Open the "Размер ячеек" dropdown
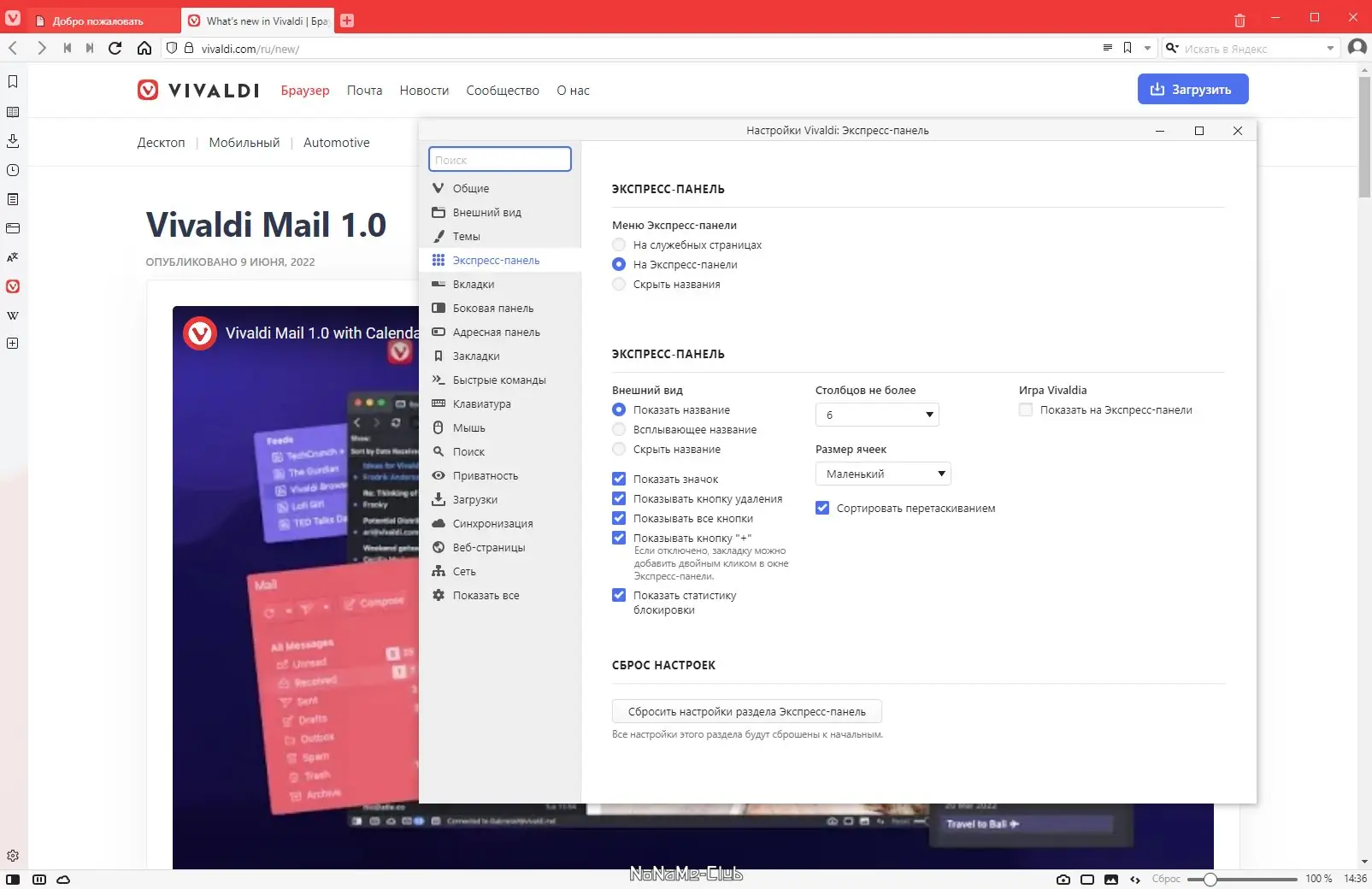The height and width of the screenshot is (889, 1372). tap(883, 474)
